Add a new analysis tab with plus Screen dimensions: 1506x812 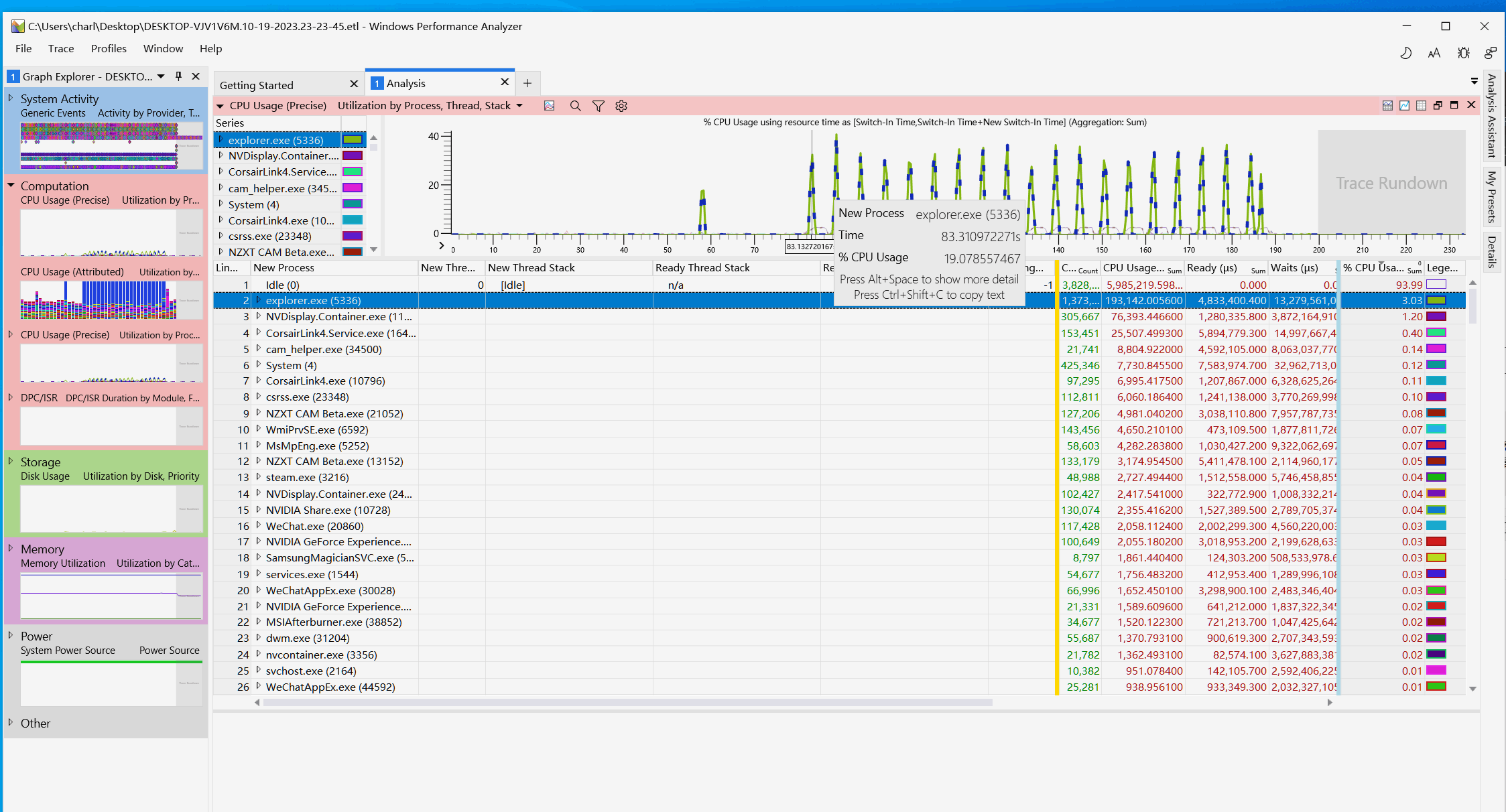click(527, 83)
